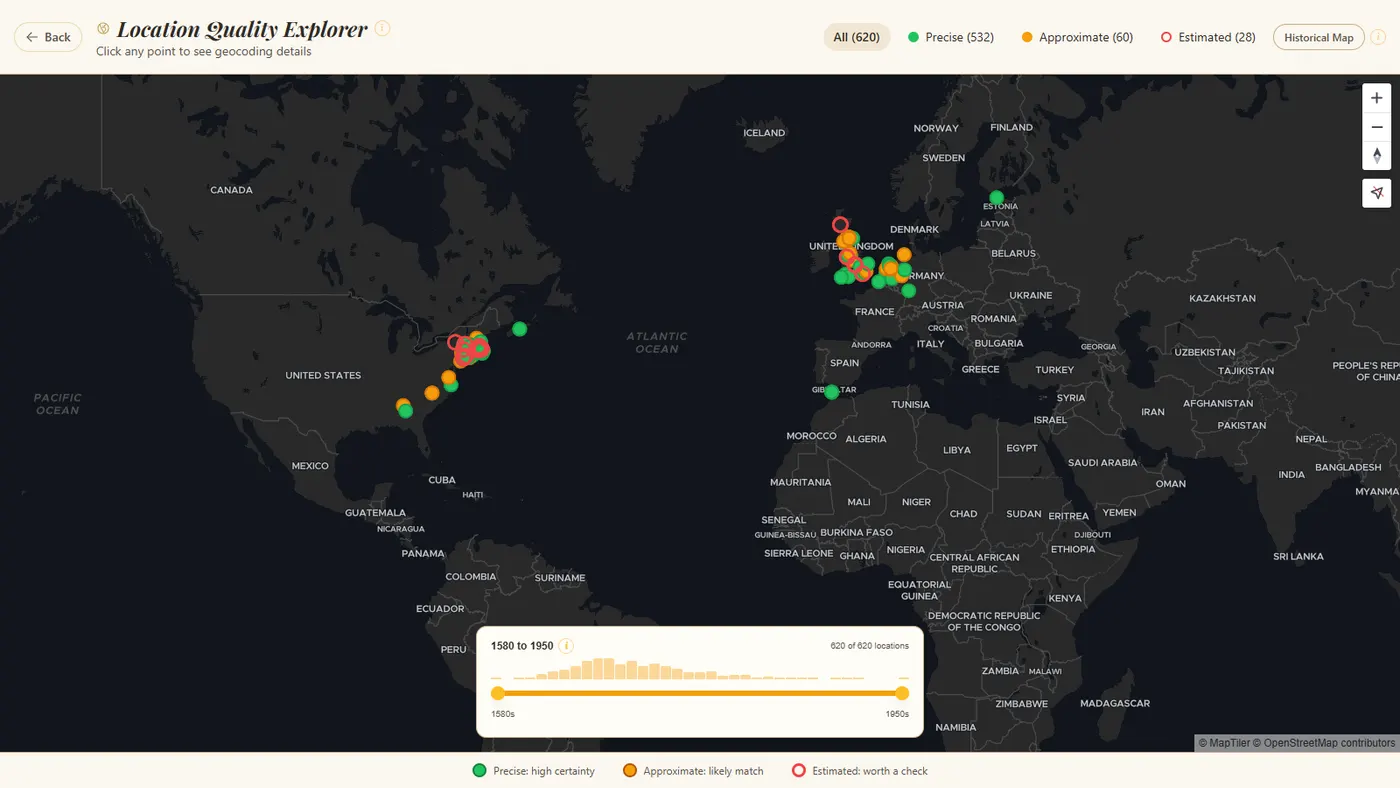The height and width of the screenshot is (788, 1400).
Task: Click the 620 of 620 locations count
Action: (x=869, y=646)
